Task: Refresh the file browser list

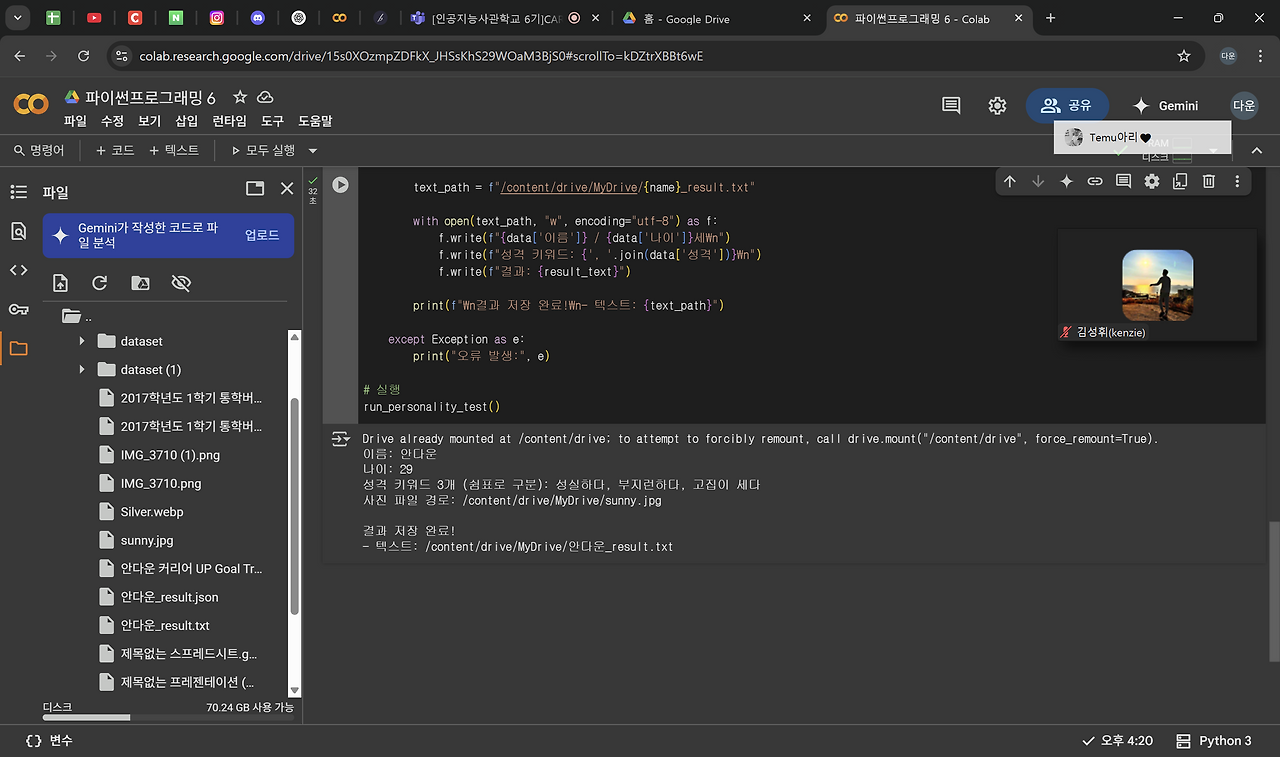Action: point(100,284)
